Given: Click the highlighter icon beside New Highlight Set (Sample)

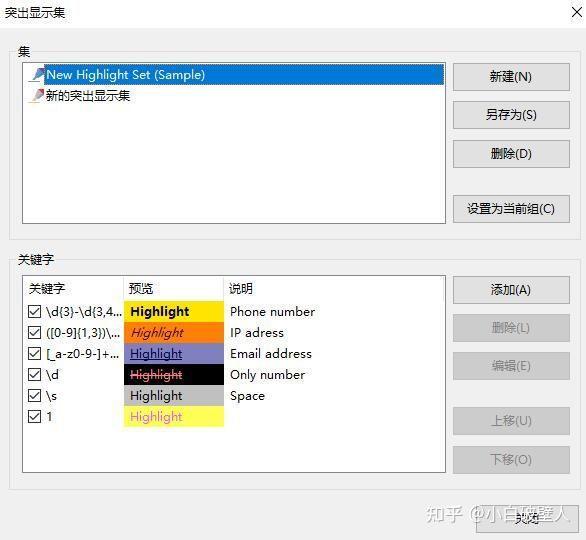Looking at the screenshot, I should tap(38, 74).
